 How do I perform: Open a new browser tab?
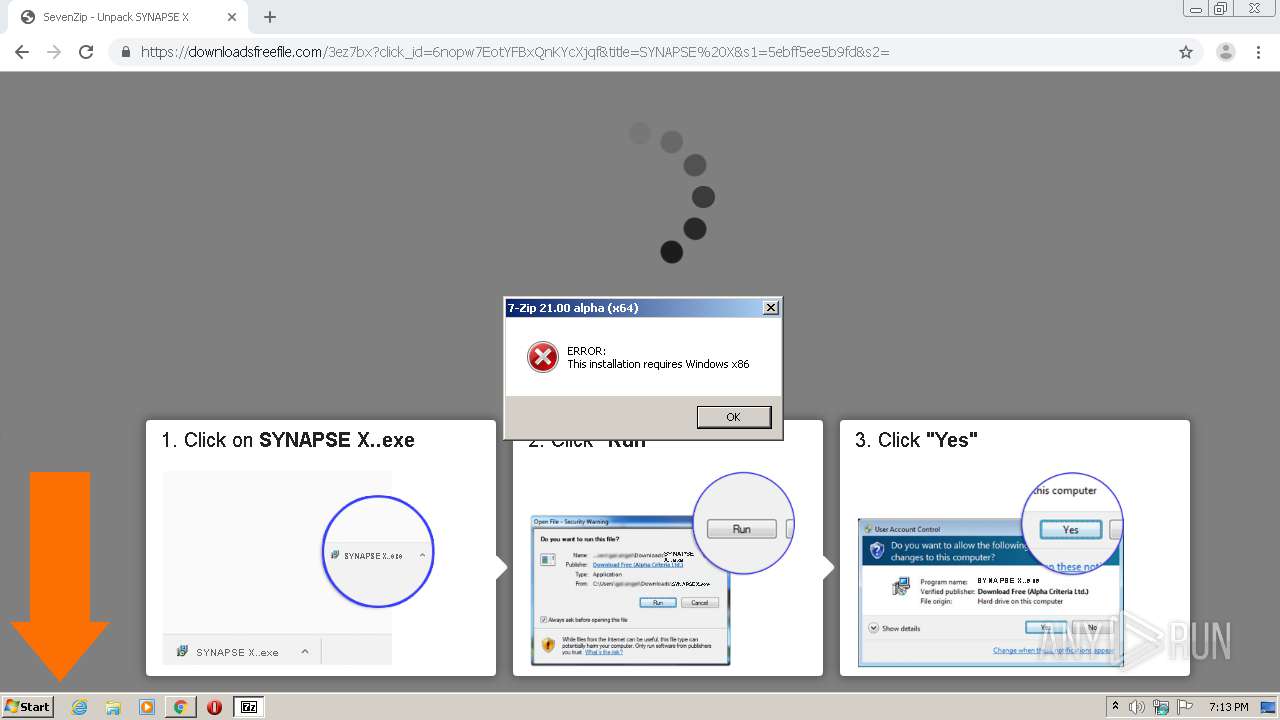pos(270,17)
